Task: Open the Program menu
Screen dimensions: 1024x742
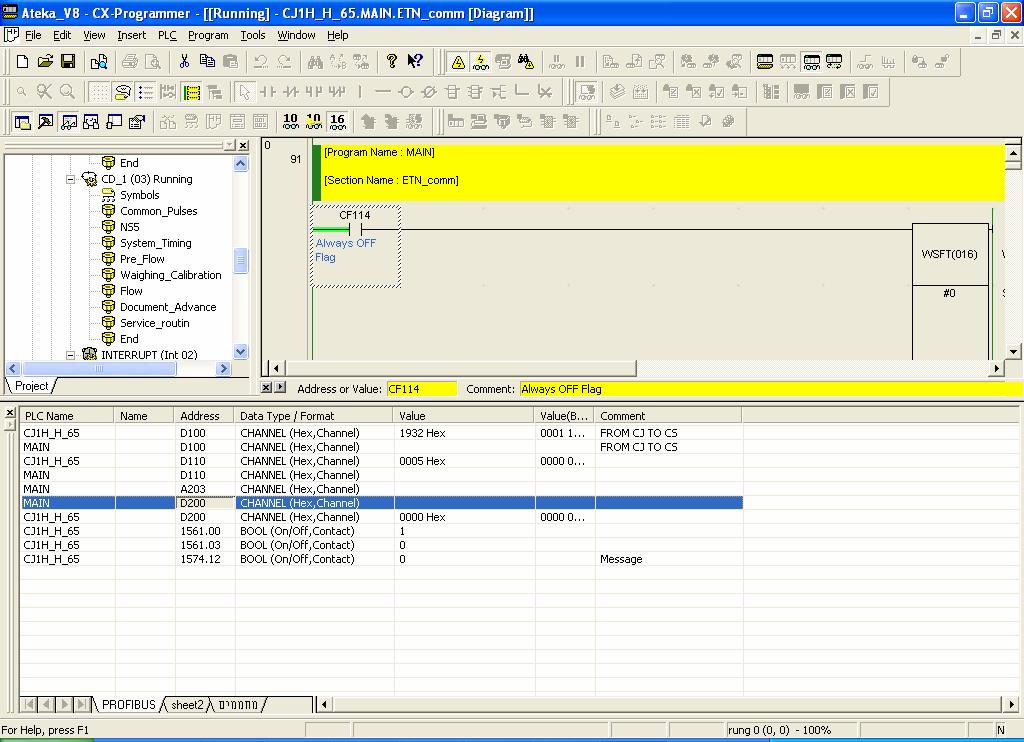Action: [x=208, y=35]
